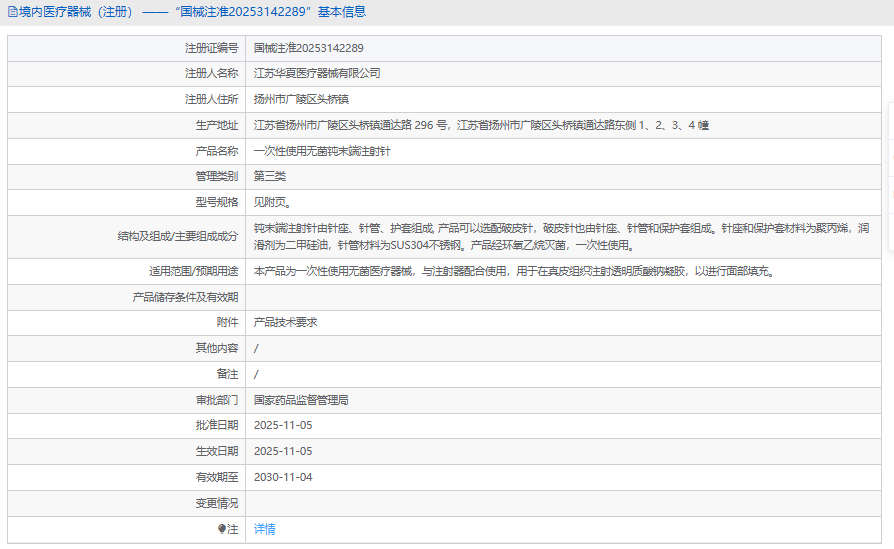
Task: Select registration number value 国械注准20253142289
Action: [x=308, y=48]
